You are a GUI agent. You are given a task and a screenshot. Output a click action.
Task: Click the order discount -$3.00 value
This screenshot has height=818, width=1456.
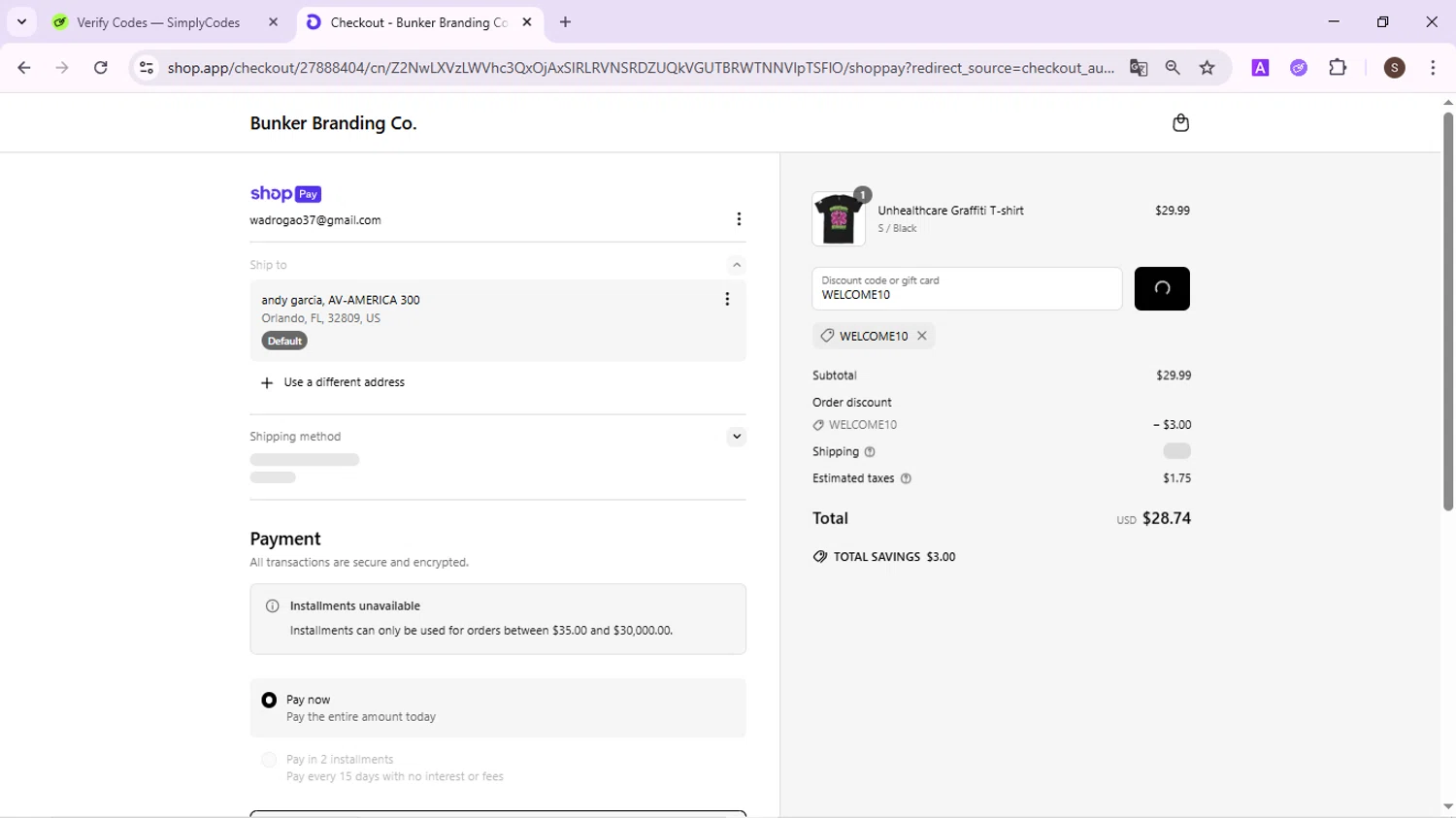1173,425
